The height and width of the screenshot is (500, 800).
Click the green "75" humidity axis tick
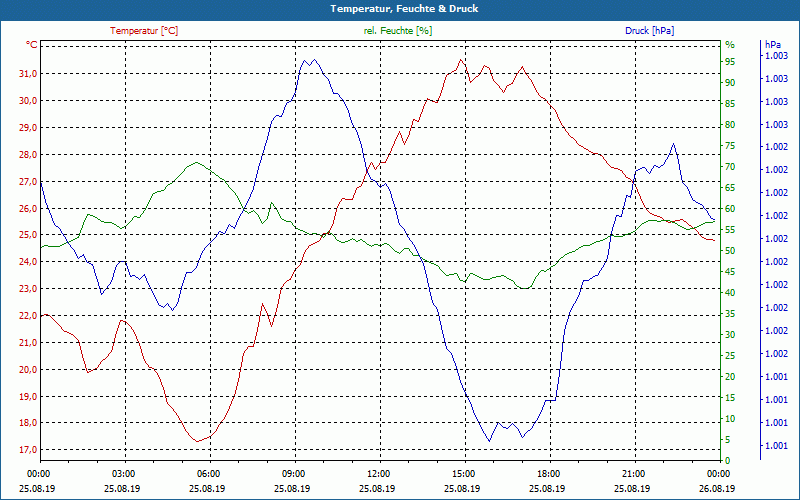[x=730, y=146]
